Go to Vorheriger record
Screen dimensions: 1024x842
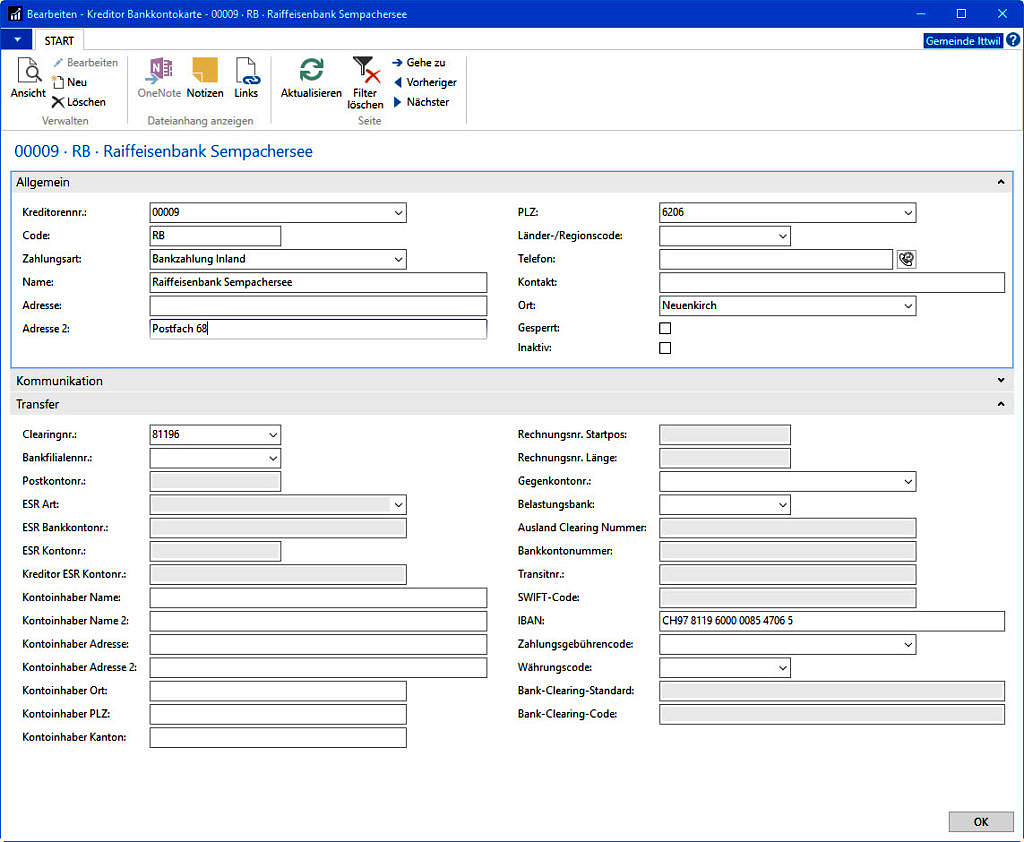pyautogui.click(x=424, y=82)
